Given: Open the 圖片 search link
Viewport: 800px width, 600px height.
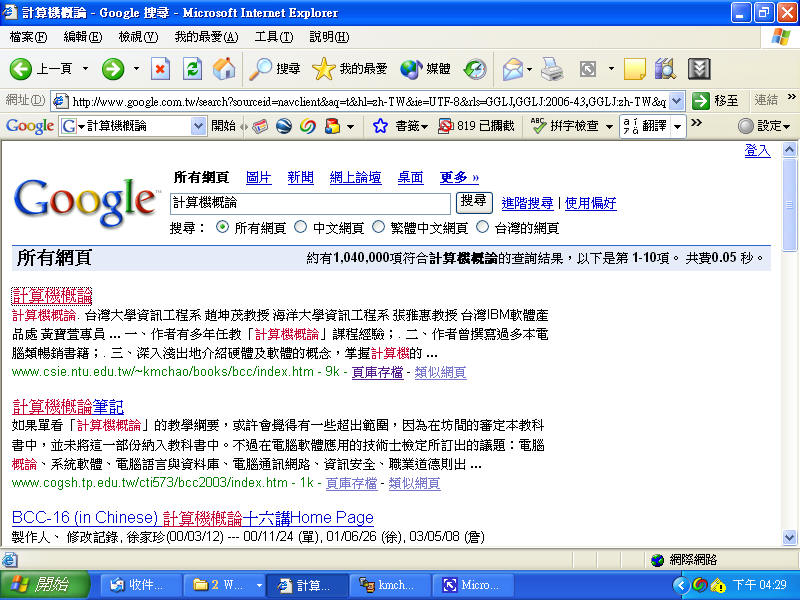Looking at the screenshot, I should coord(259,178).
